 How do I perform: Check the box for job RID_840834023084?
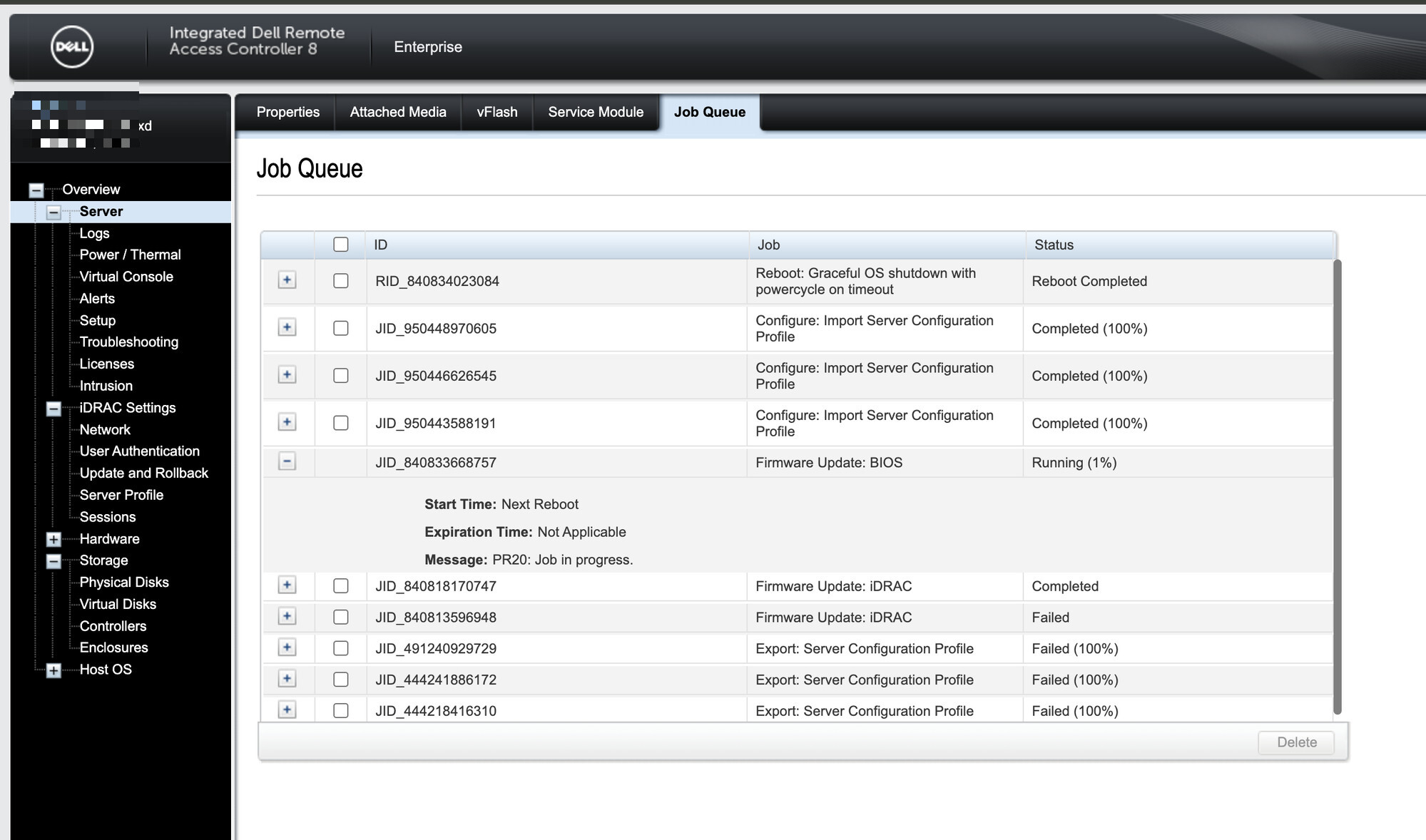(x=341, y=281)
